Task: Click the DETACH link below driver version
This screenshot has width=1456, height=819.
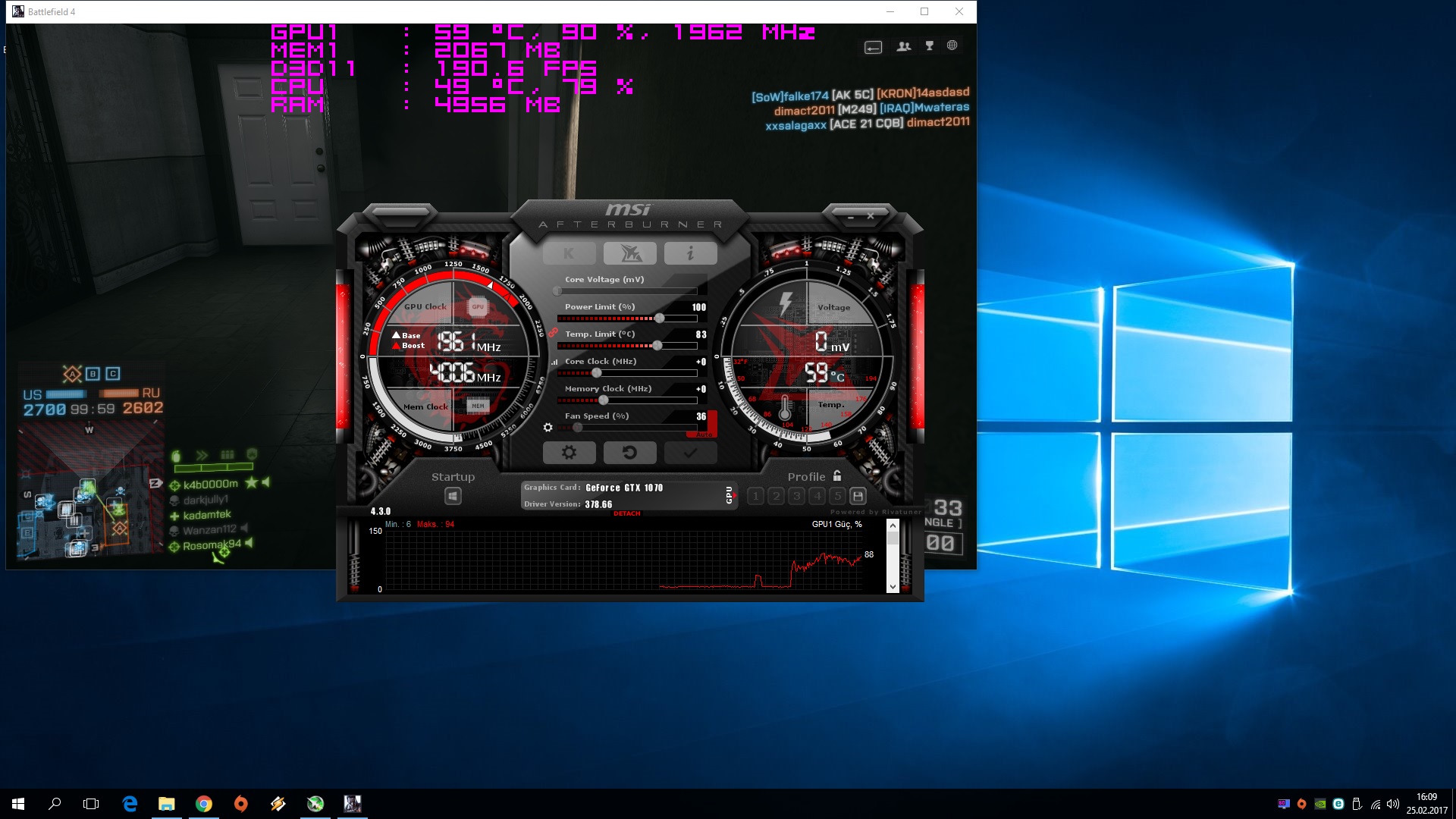Action: [627, 513]
